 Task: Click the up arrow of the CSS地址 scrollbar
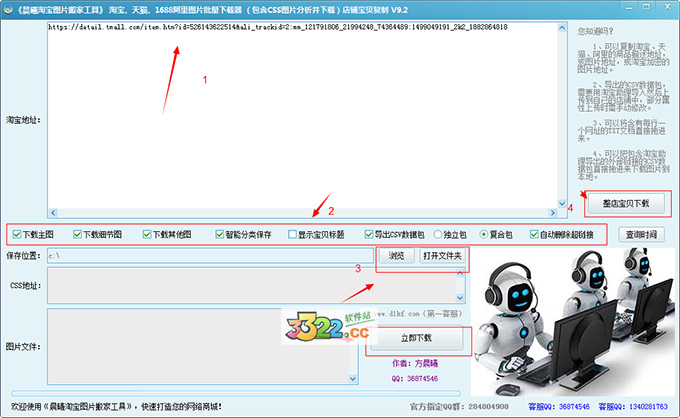460,273
